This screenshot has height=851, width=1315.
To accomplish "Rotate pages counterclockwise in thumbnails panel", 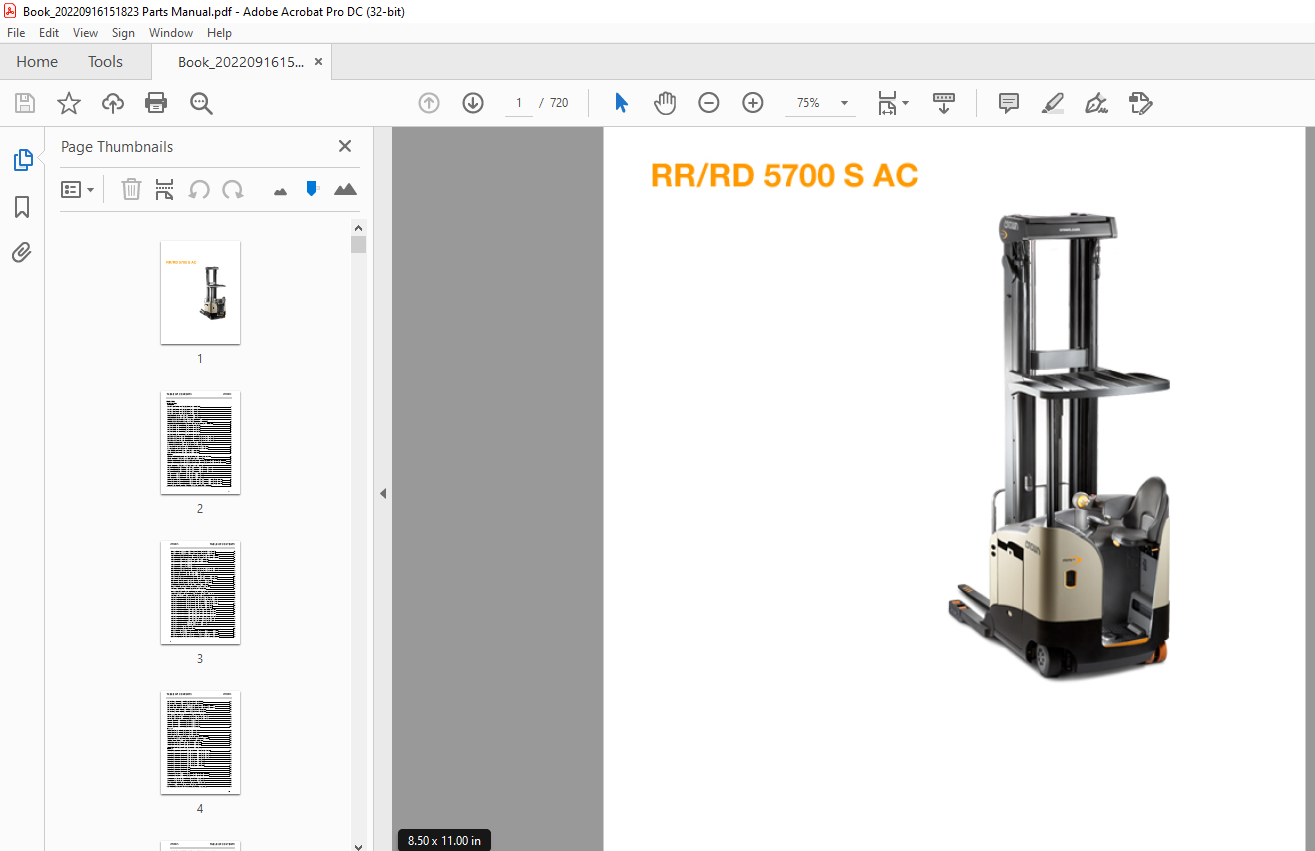I will pos(199,189).
